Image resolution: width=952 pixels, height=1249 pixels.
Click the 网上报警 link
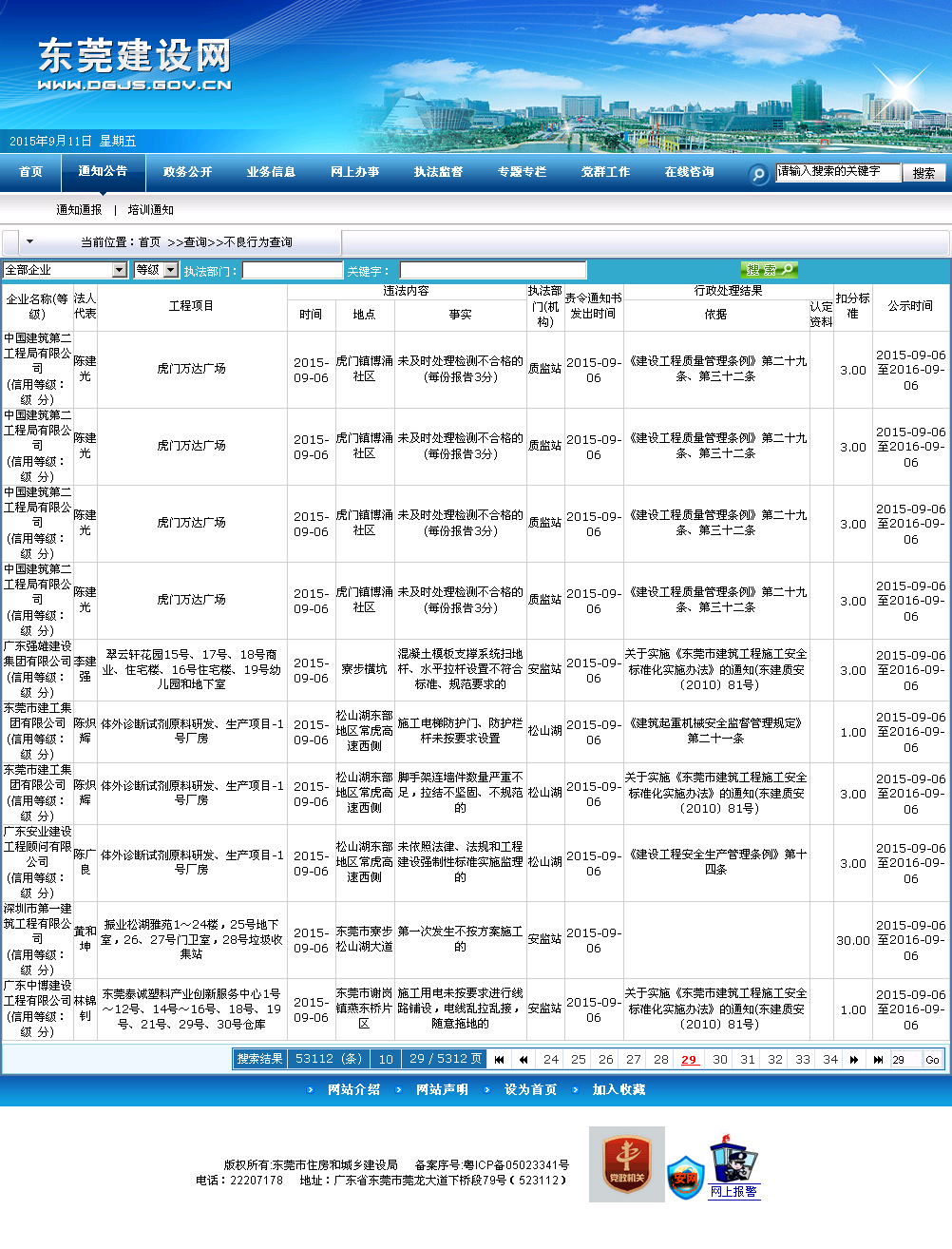pos(733,1191)
